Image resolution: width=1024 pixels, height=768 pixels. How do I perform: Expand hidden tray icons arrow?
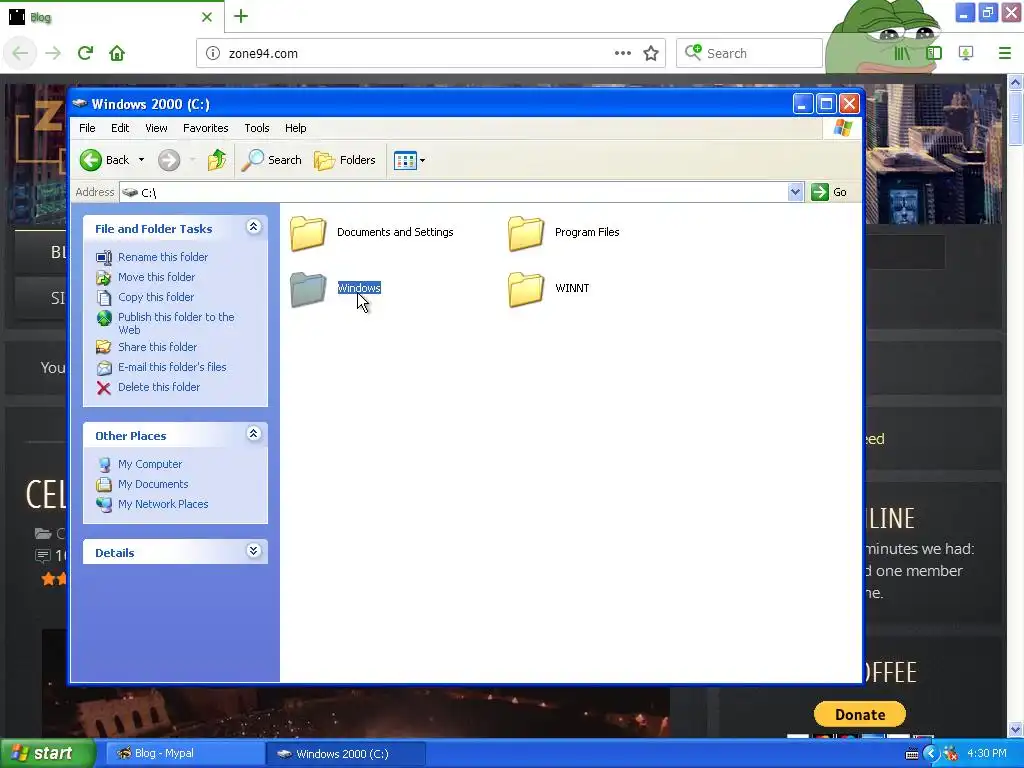click(931, 754)
